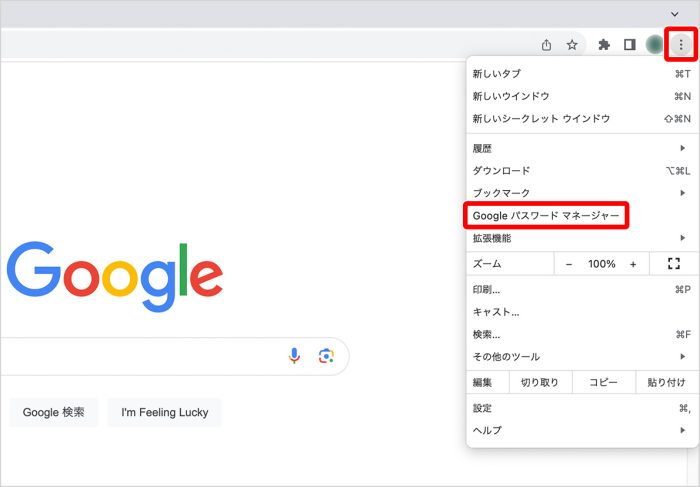This screenshot has width=700, height=487.
Task: Start voice search with microphone icon
Action: pos(294,356)
